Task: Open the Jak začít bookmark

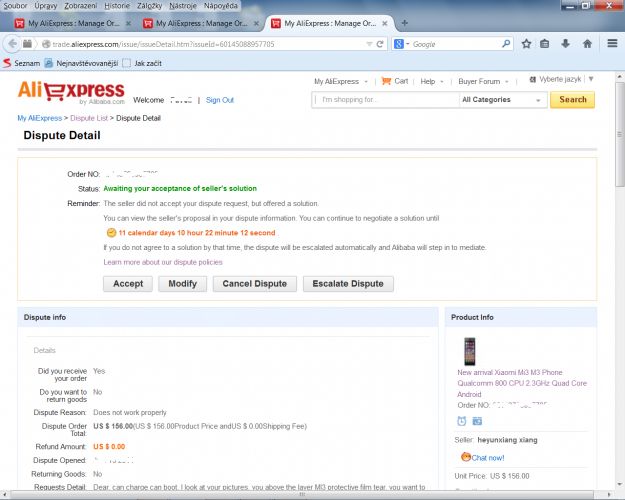Action: pos(142,63)
